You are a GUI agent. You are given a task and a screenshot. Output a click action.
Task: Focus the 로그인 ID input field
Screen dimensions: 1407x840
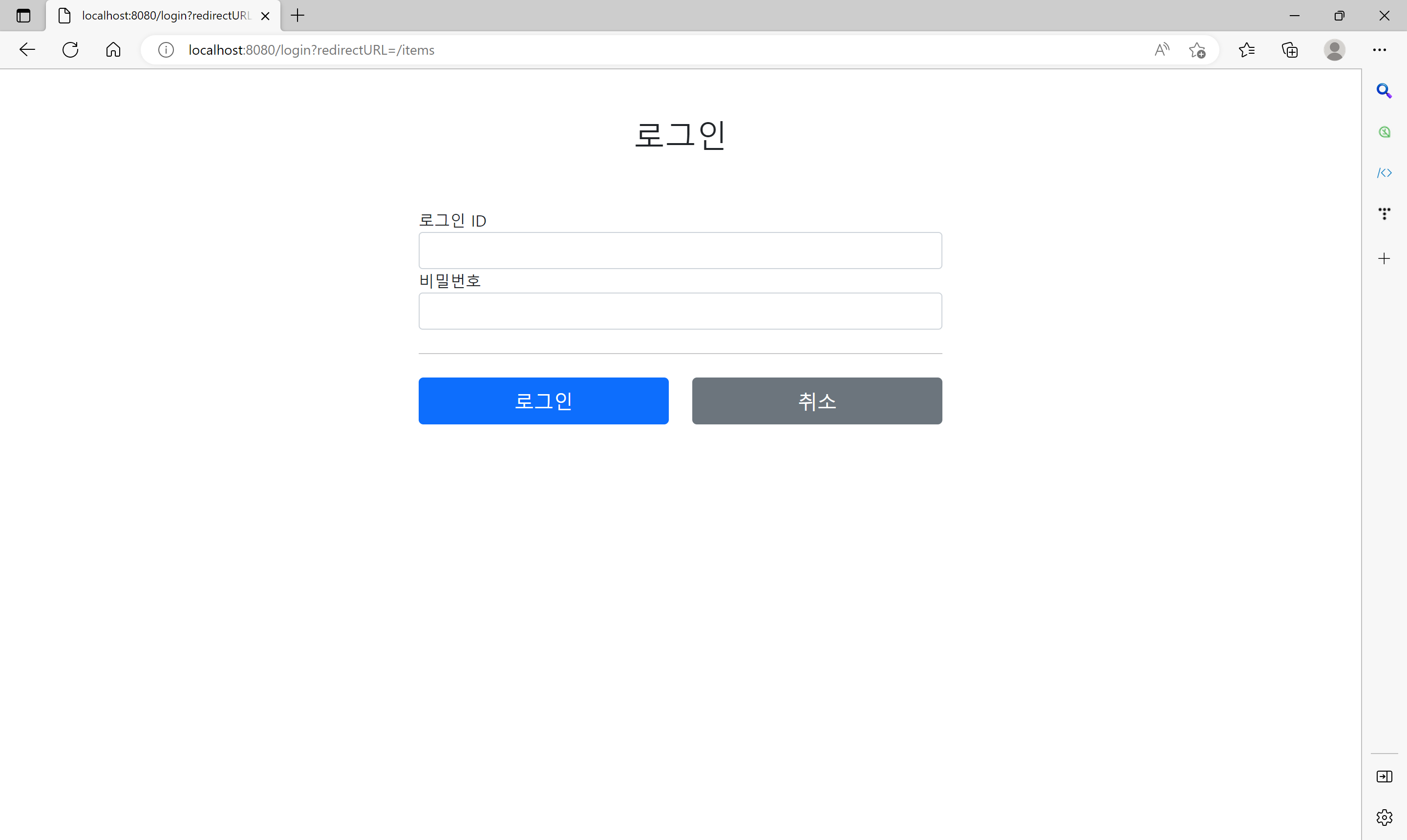click(x=680, y=250)
